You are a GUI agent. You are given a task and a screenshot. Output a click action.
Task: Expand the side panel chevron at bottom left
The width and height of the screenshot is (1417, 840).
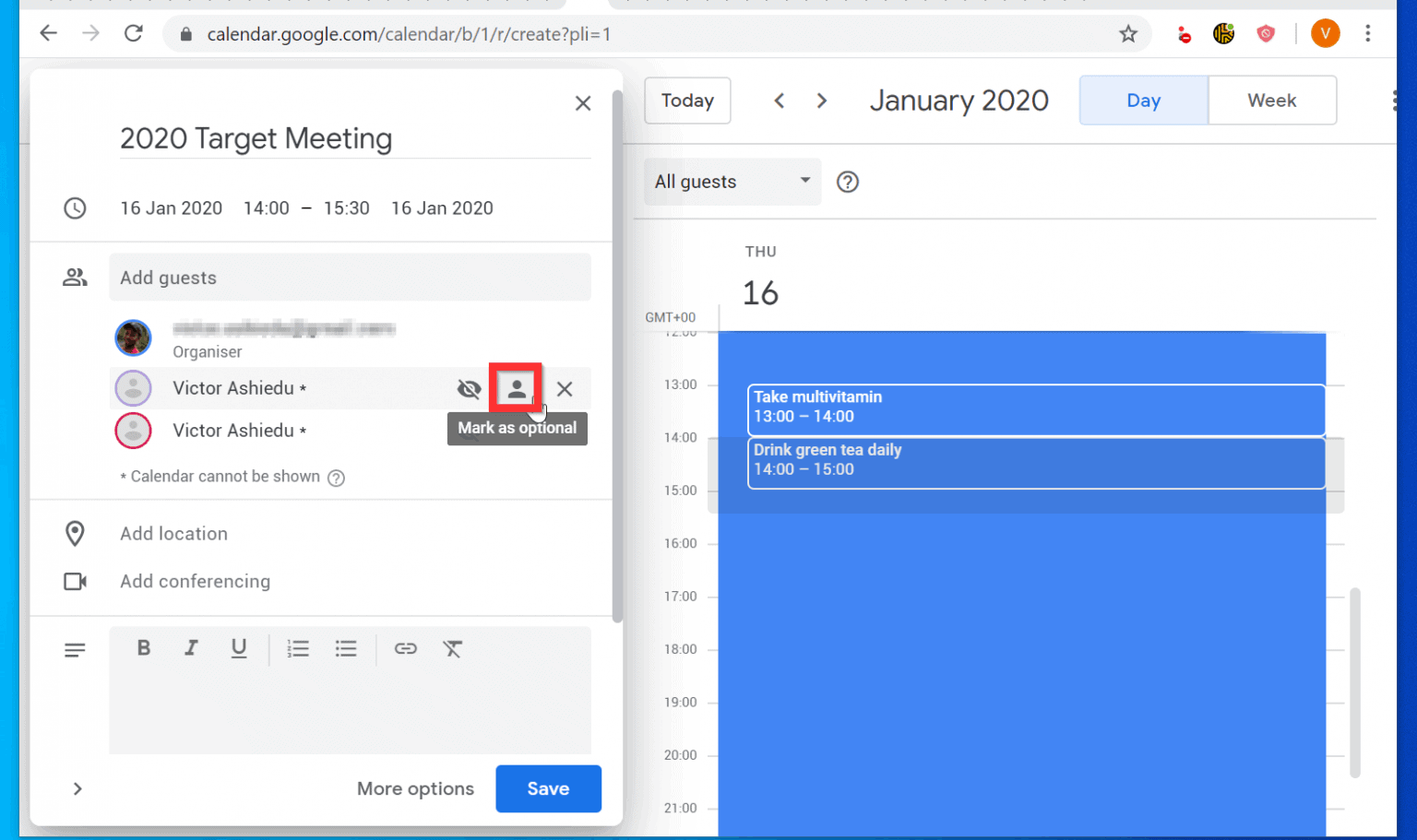(x=77, y=789)
